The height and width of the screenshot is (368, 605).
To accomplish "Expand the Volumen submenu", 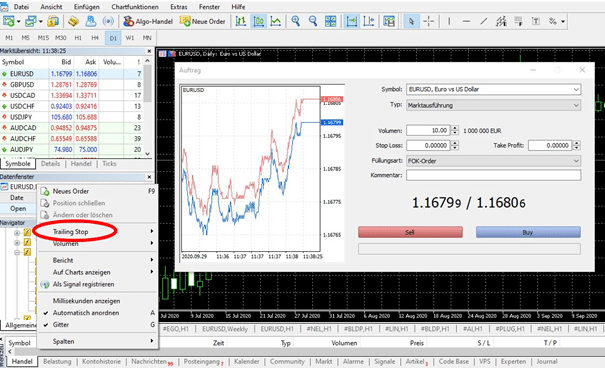I will 98,243.
